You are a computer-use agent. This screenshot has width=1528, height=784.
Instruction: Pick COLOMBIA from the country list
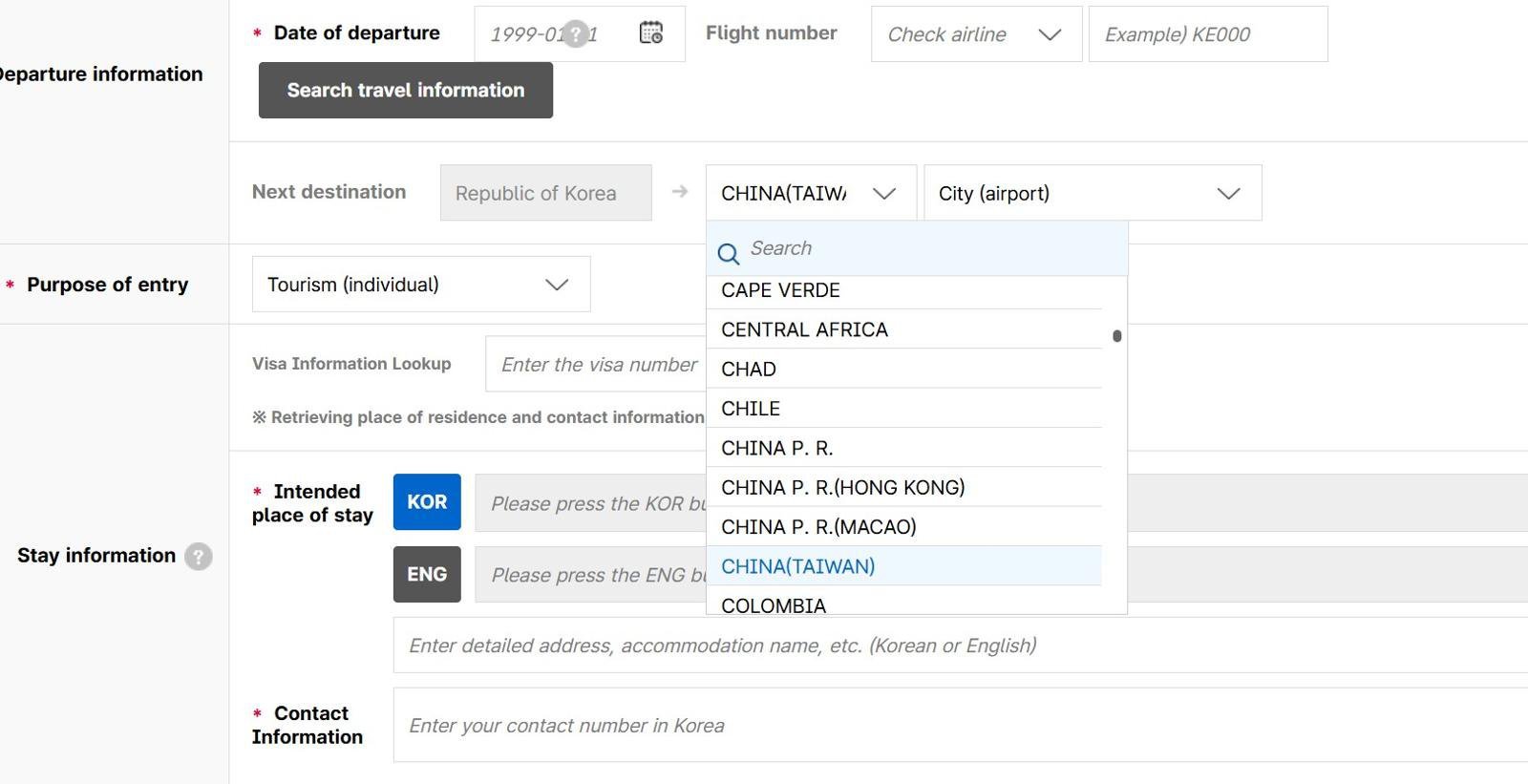[x=774, y=604]
